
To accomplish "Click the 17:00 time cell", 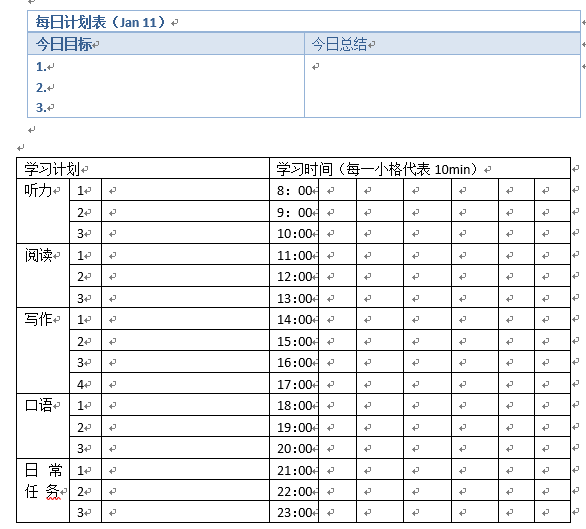I will tap(294, 383).
